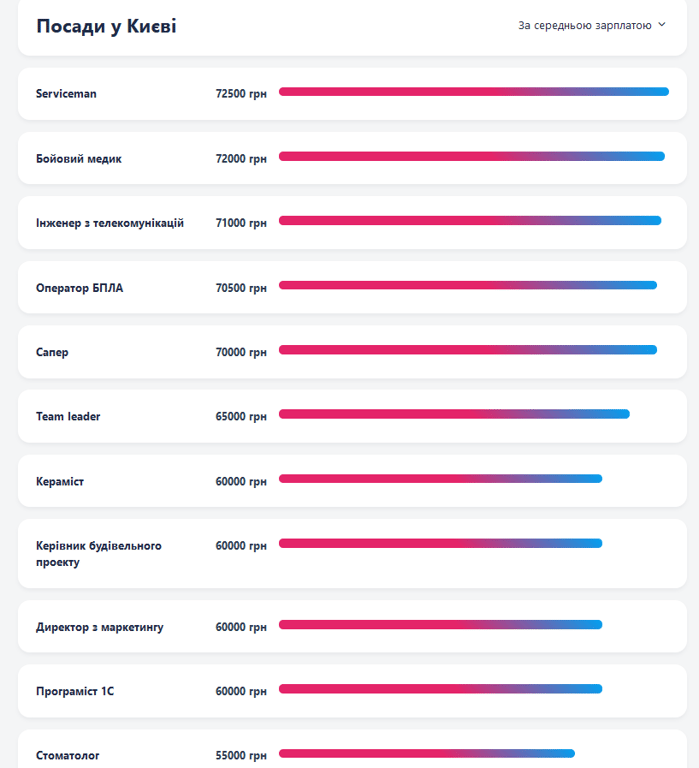The image size is (699, 768).
Task: Select the 'Стоматолог' position
Action: (x=68, y=756)
